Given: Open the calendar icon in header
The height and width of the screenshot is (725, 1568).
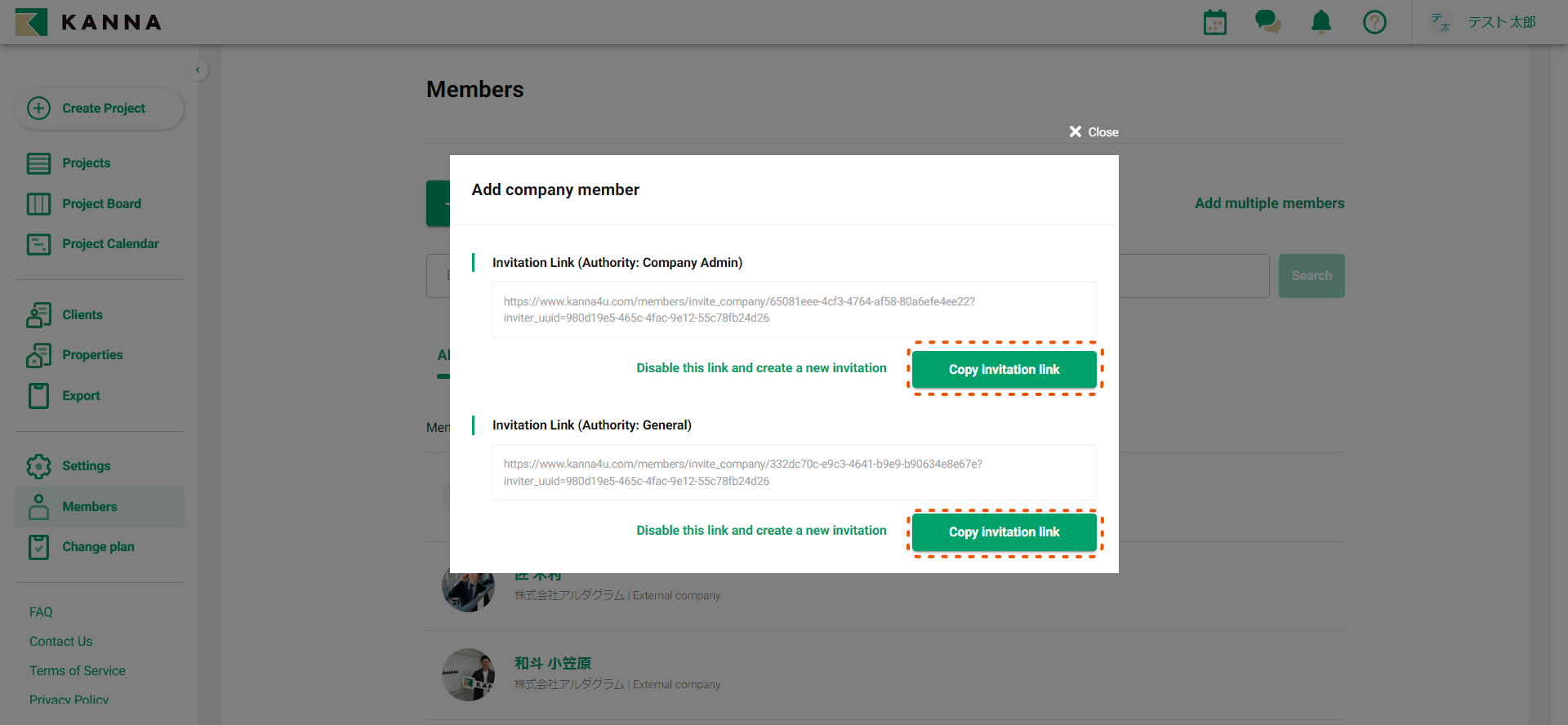Looking at the screenshot, I should point(1214,22).
